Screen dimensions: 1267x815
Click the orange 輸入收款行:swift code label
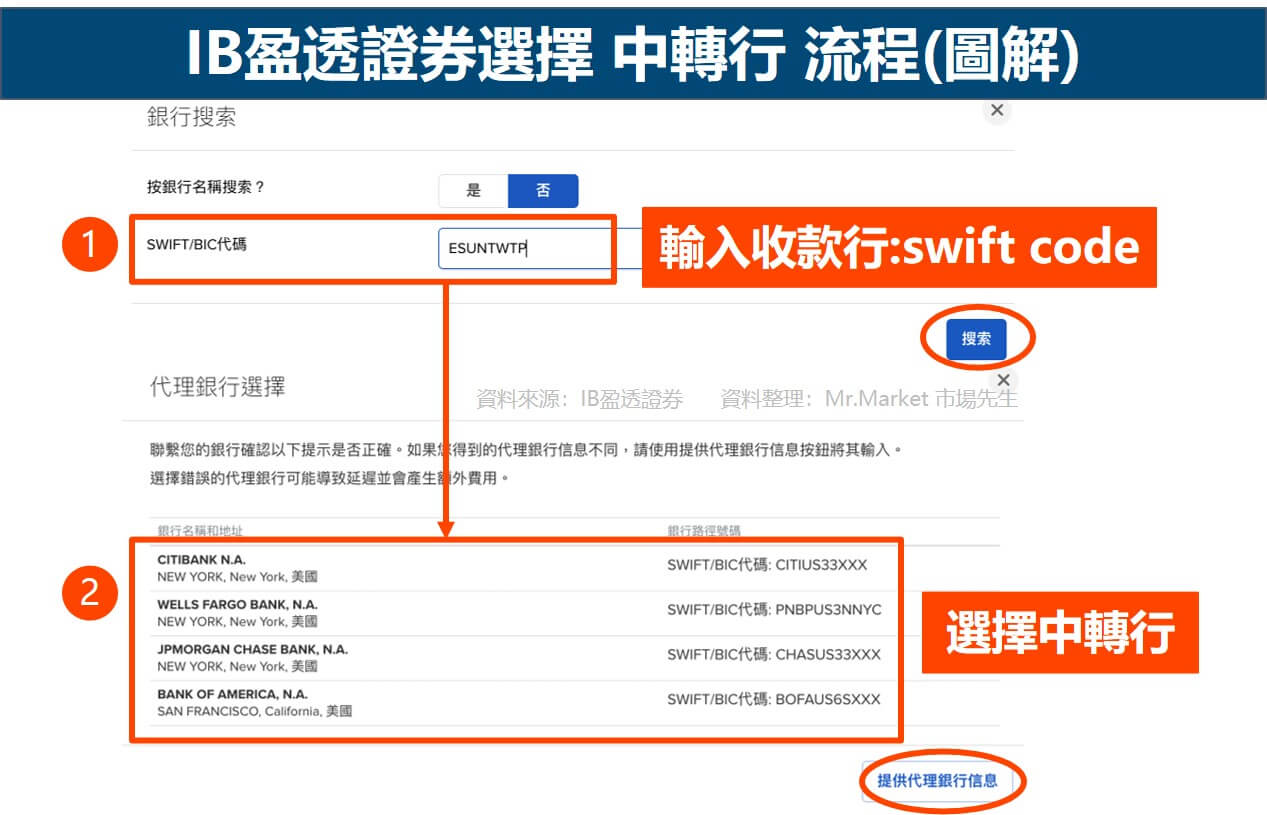click(x=898, y=248)
